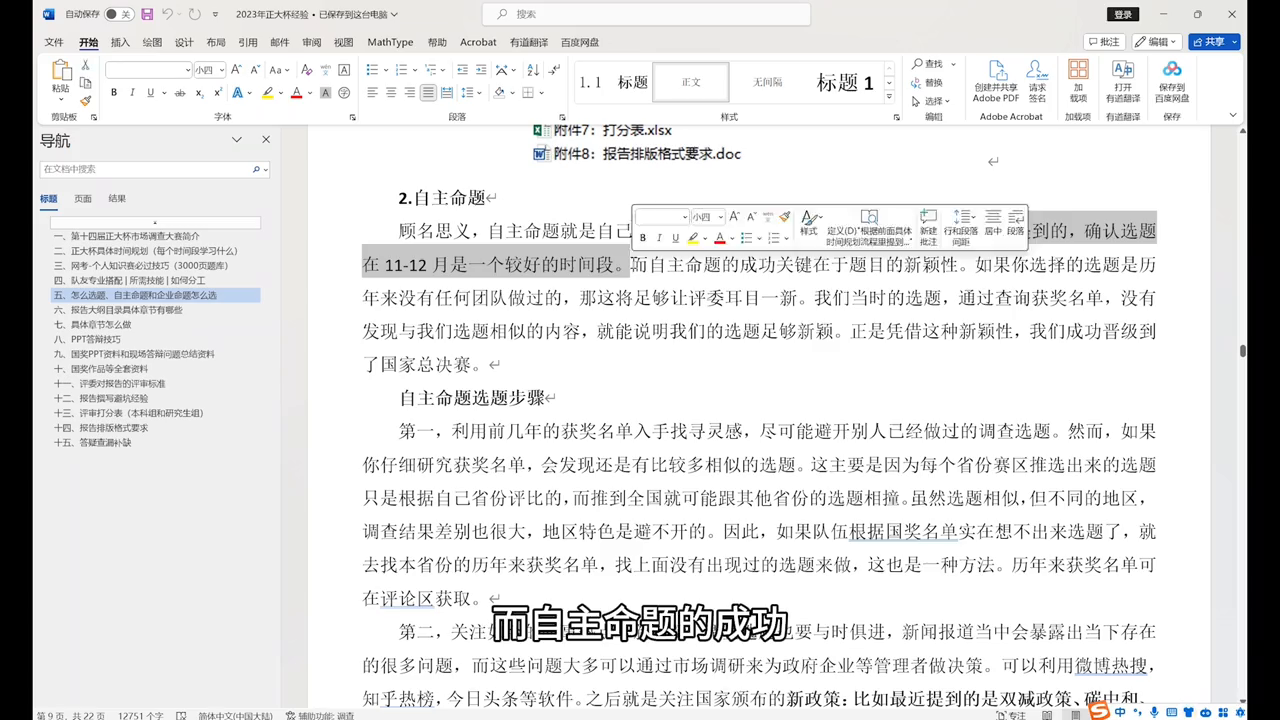Image resolution: width=1280 pixels, height=720 pixels.
Task: Align text left in paragraph group
Action: coord(372,93)
